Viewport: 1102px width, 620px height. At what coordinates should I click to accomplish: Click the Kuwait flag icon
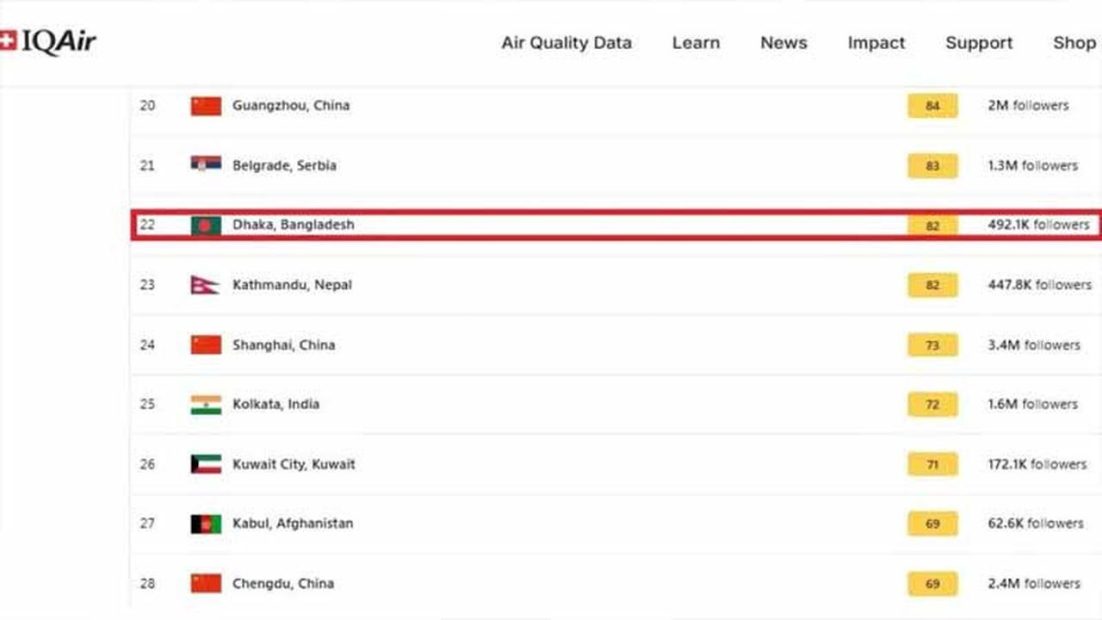(206, 464)
